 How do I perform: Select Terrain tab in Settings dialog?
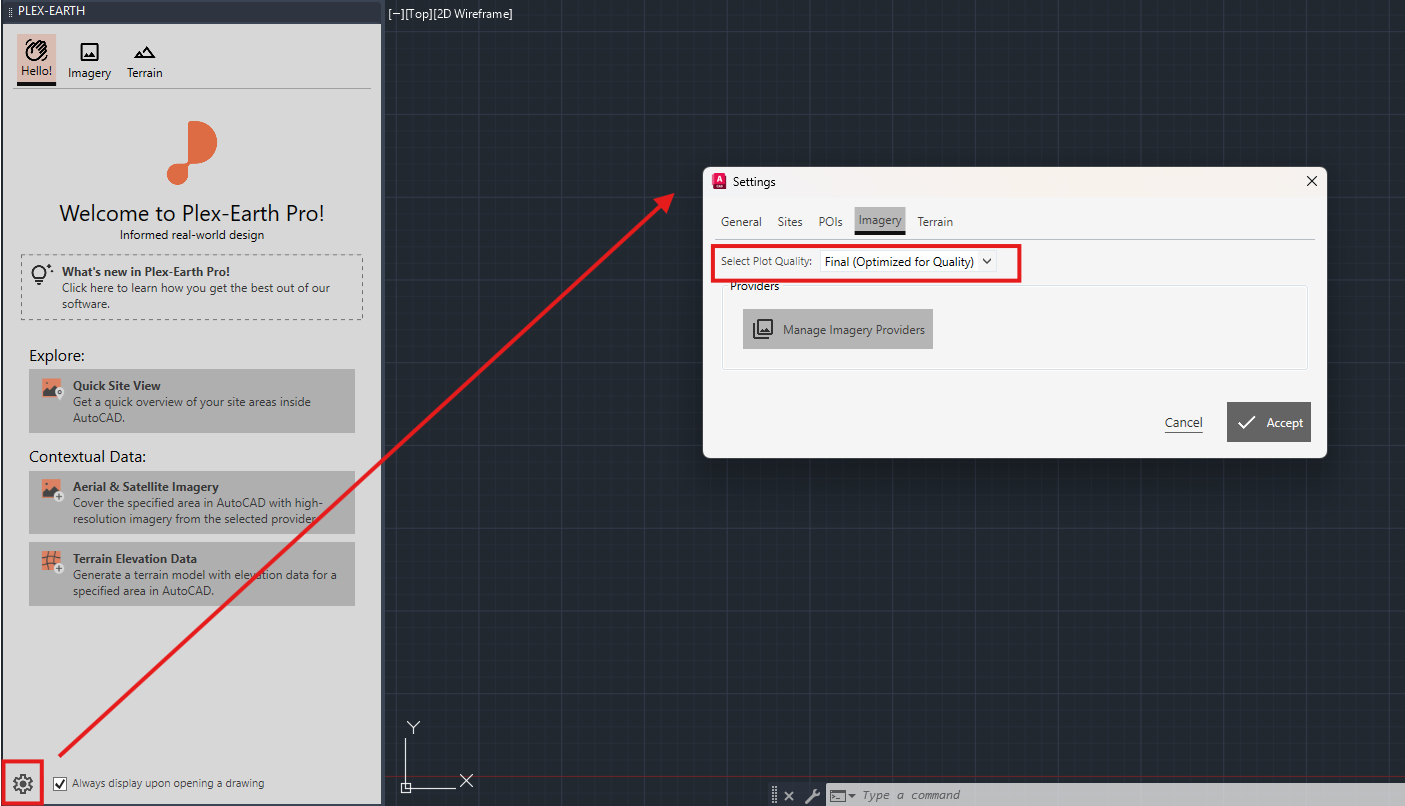click(935, 222)
